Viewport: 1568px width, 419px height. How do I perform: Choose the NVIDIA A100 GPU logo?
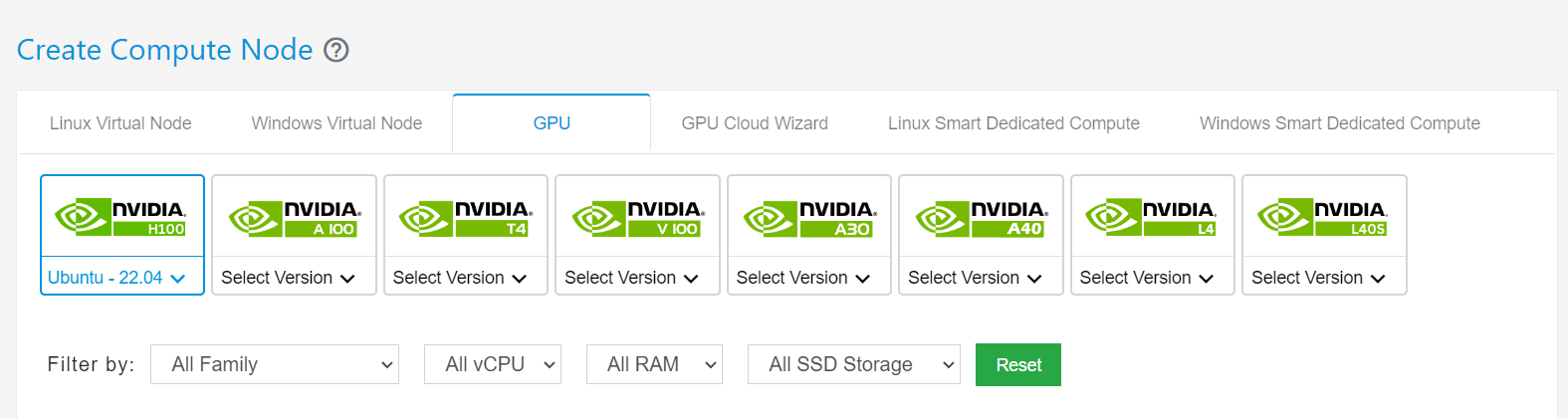tap(294, 217)
